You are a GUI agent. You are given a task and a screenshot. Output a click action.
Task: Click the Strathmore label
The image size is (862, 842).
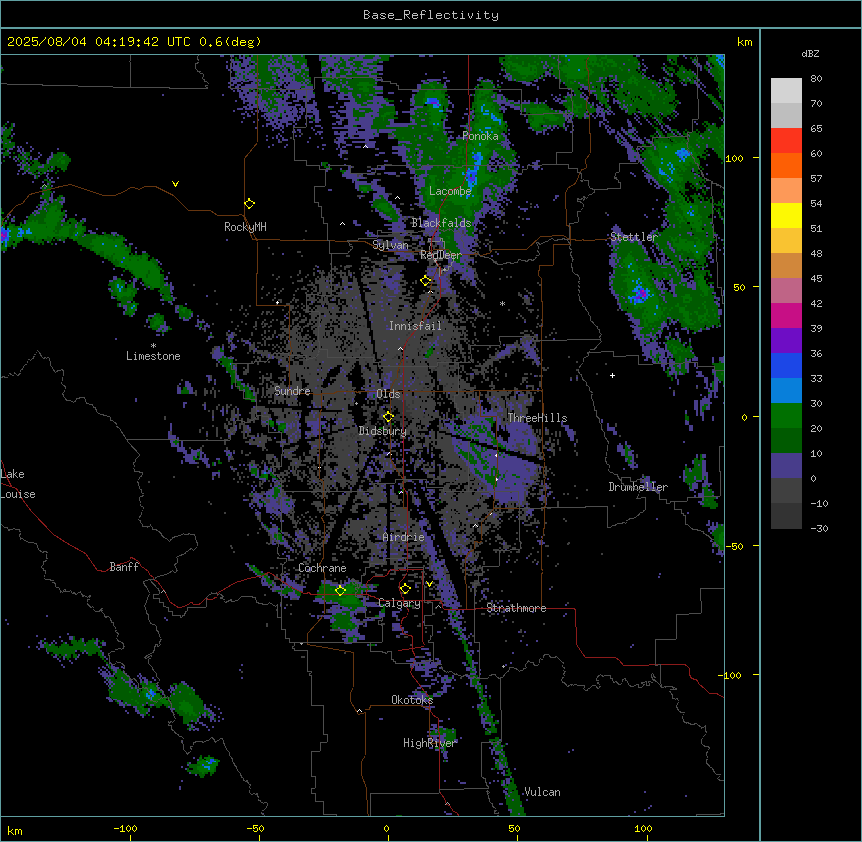[516, 608]
